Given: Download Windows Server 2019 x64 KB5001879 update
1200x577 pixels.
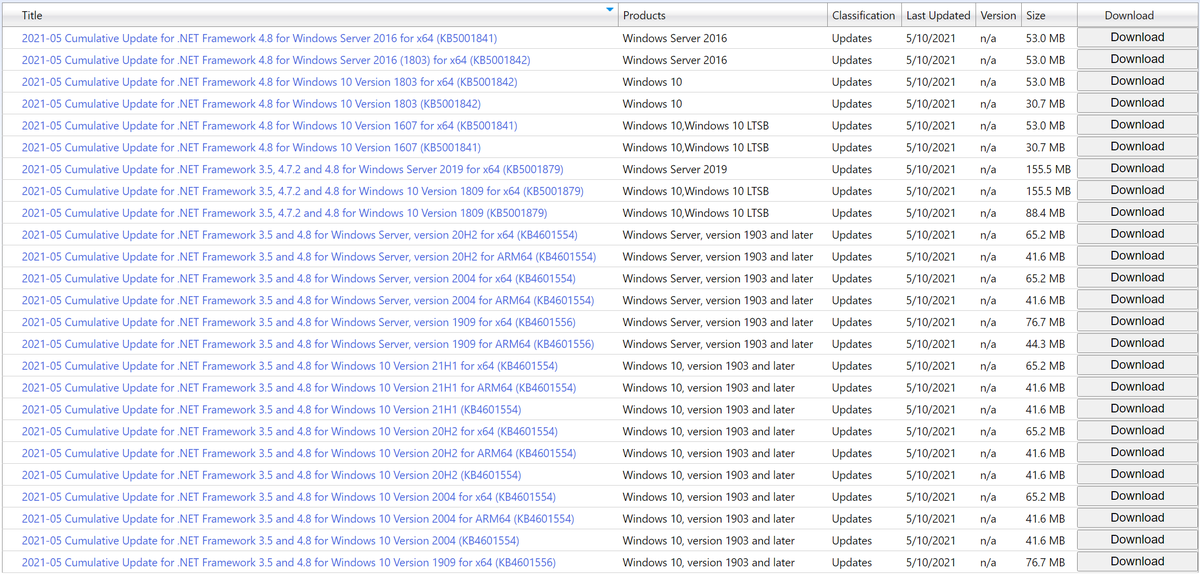Looking at the screenshot, I should (x=1137, y=169).
